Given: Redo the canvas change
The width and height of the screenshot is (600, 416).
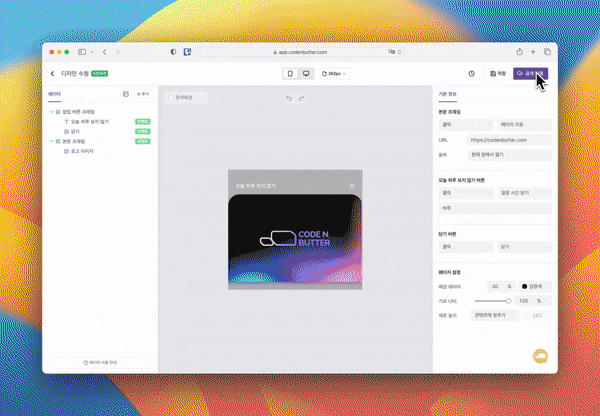Looking at the screenshot, I should point(302,98).
